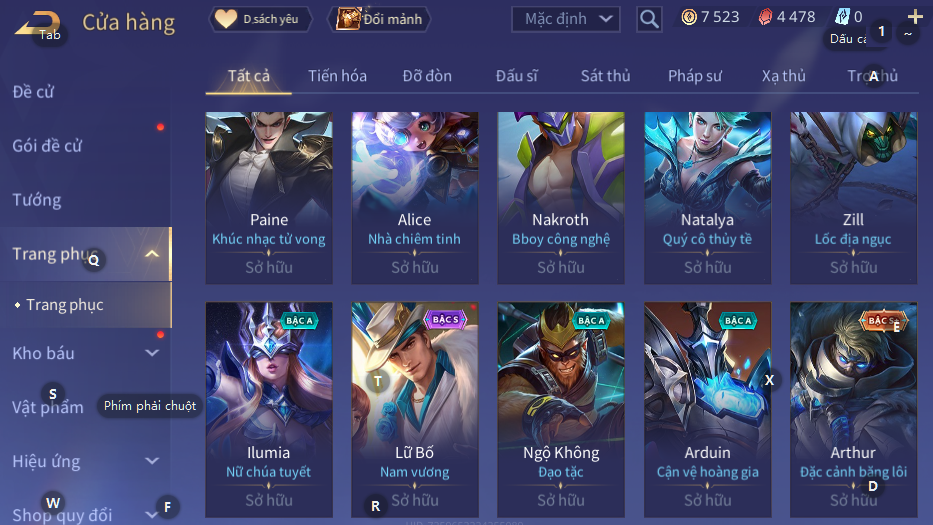Click the blue voucher currency icon
Viewport: 933px width, 525px height.
[842, 17]
